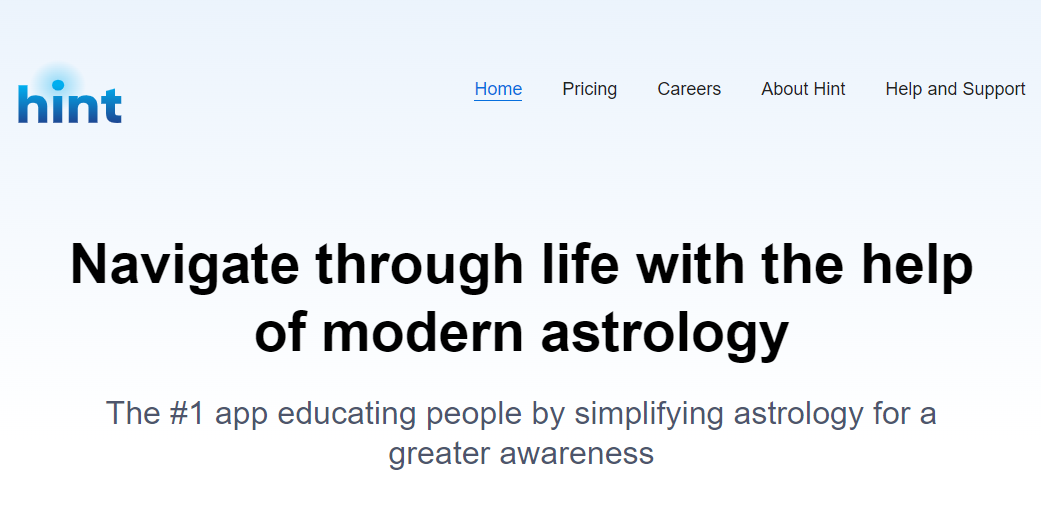Click the bold headline word "astrology"
This screenshot has width=1041, height=521.
pos(665,333)
